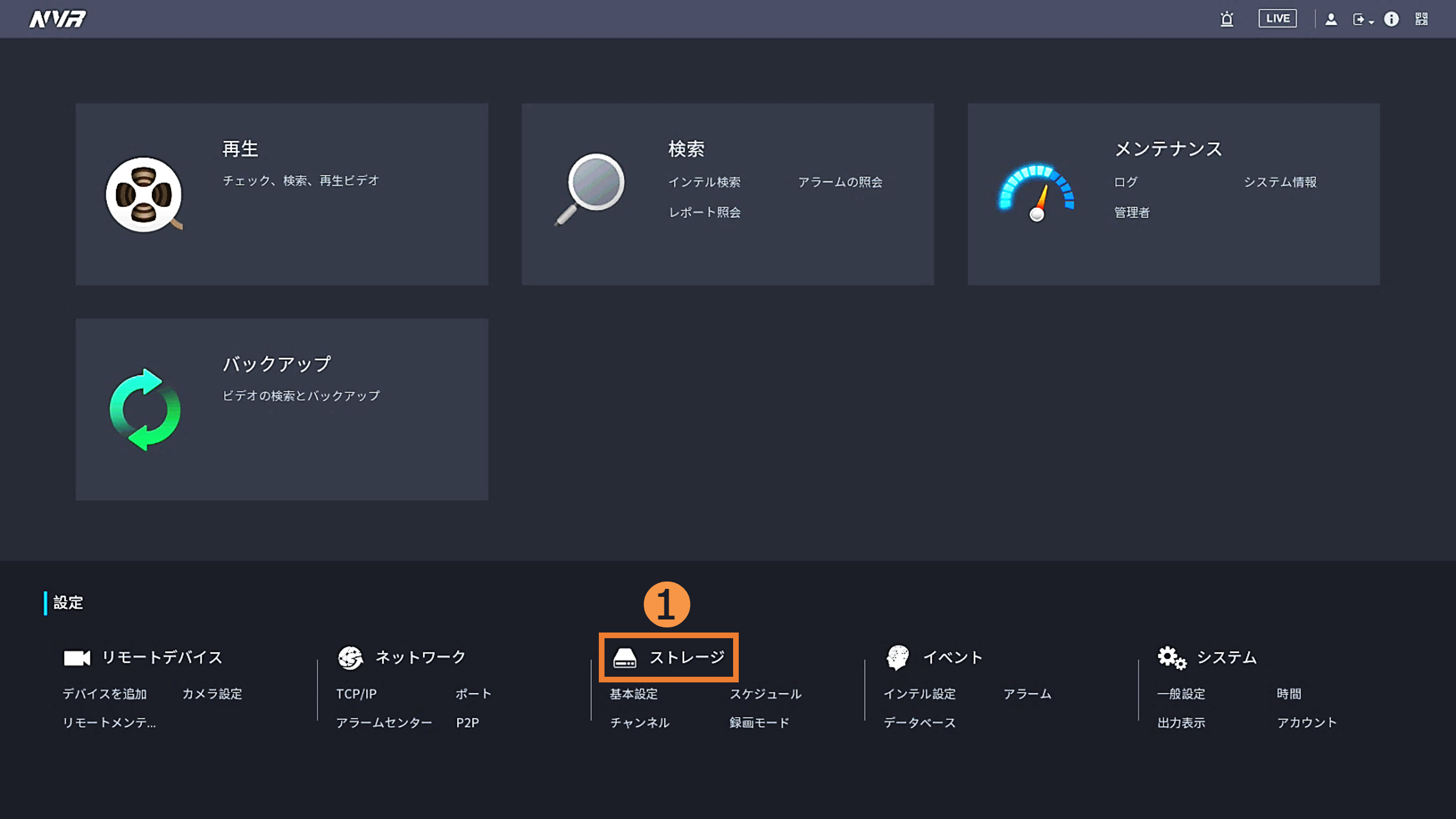
Task: Click the NVR logo
Action: (x=58, y=19)
